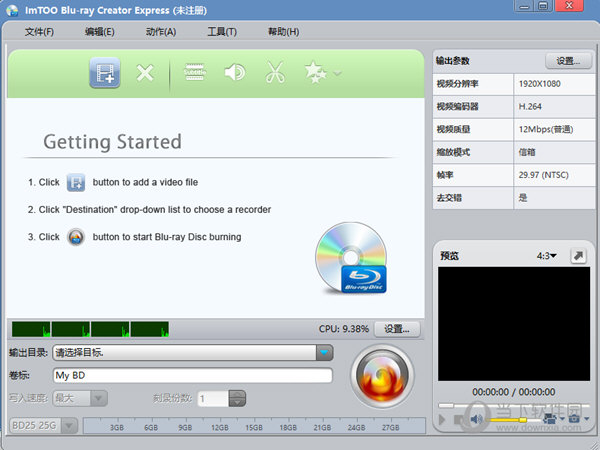Open the BD25 25G disc type dropdown

coord(43,425)
